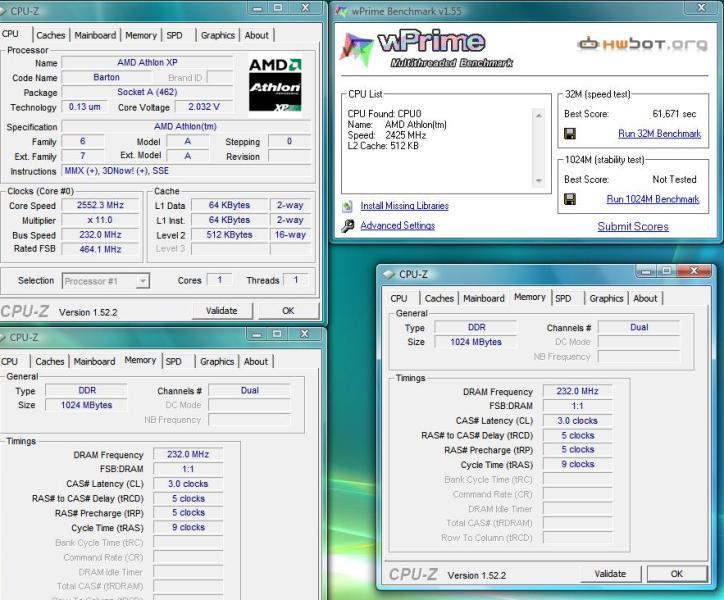Click Validate in the top-left CPU-Z window
This screenshot has width=724, height=600.
[222, 311]
